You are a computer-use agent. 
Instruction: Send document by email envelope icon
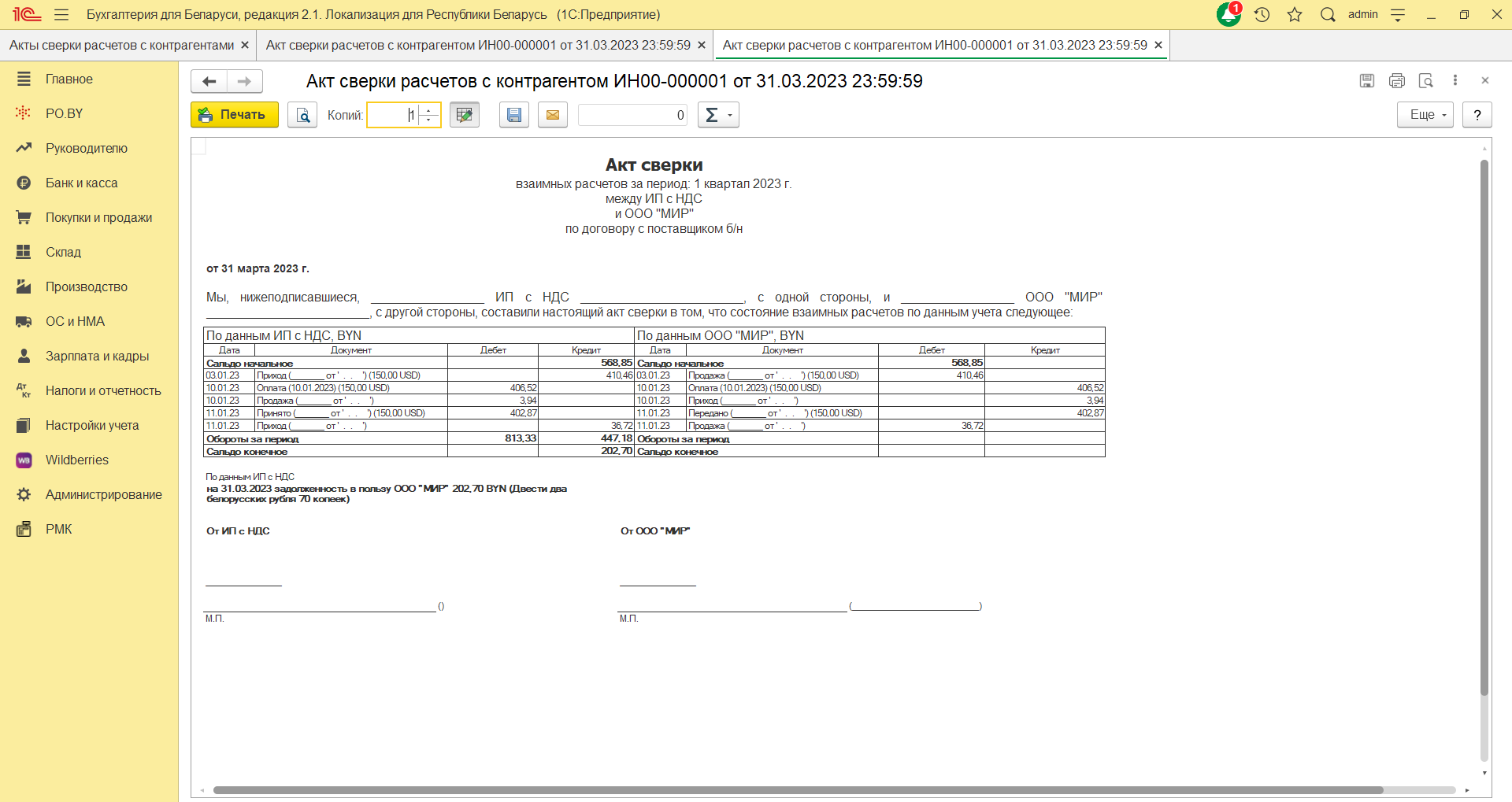pyautogui.click(x=553, y=115)
